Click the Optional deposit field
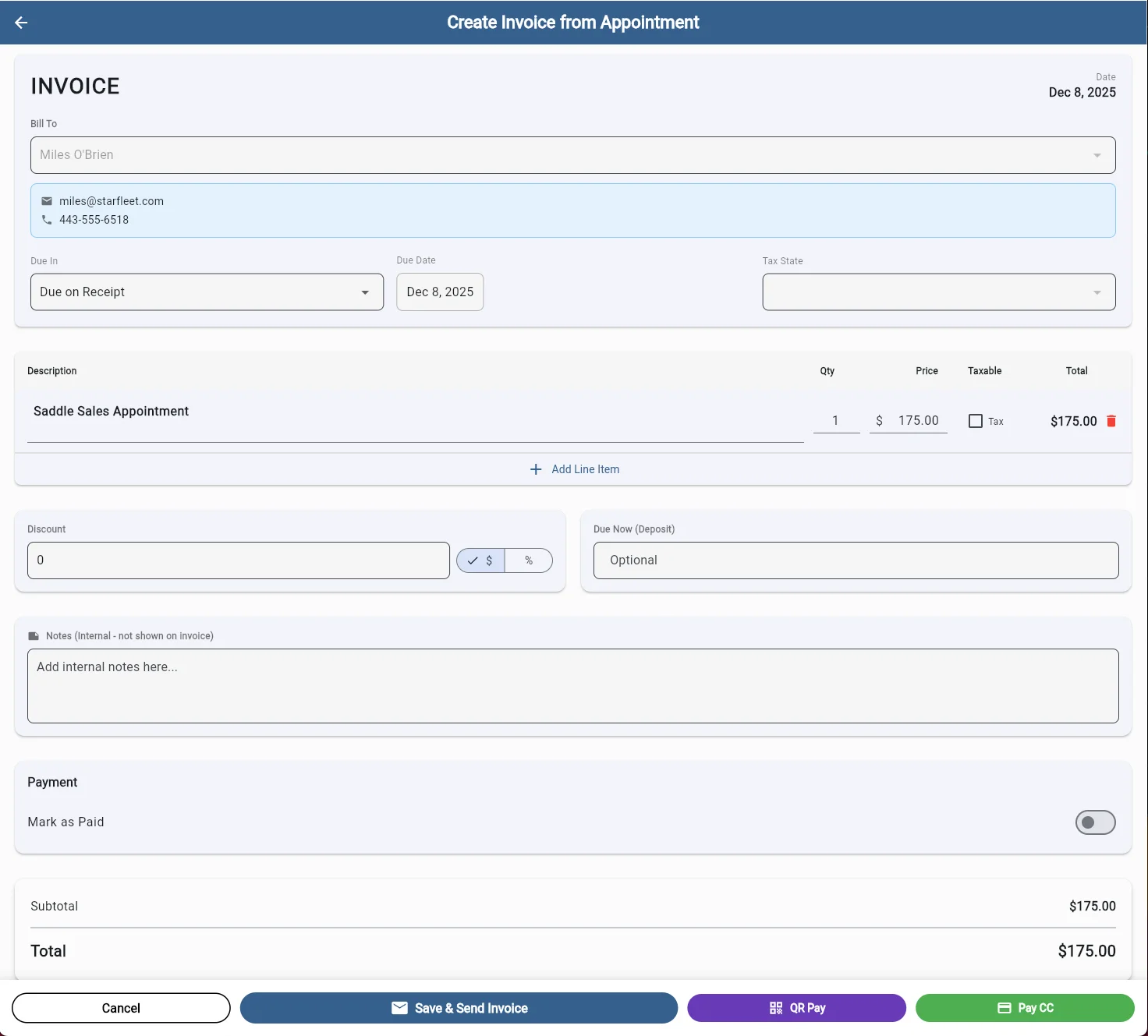The width and height of the screenshot is (1148, 1036). pos(856,560)
